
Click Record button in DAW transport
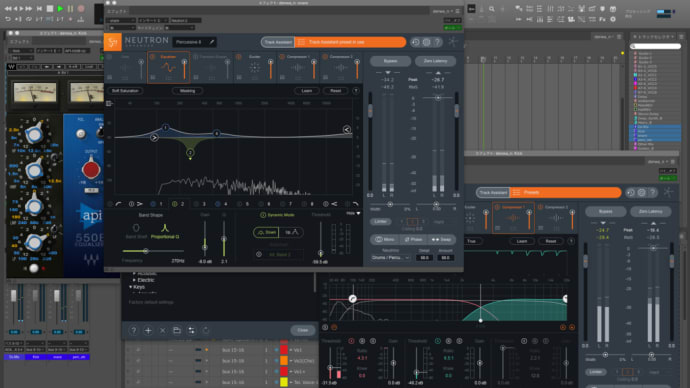coord(81,8)
